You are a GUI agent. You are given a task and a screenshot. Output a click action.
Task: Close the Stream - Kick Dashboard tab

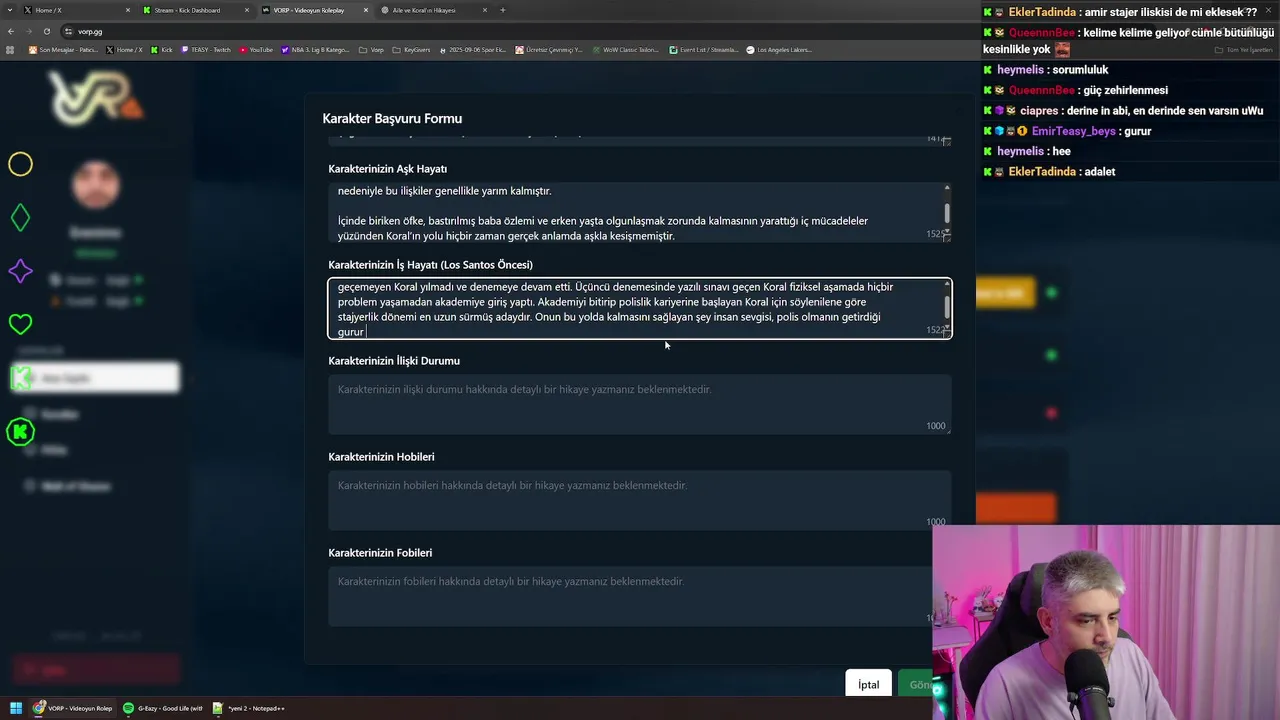tap(246, 10)
